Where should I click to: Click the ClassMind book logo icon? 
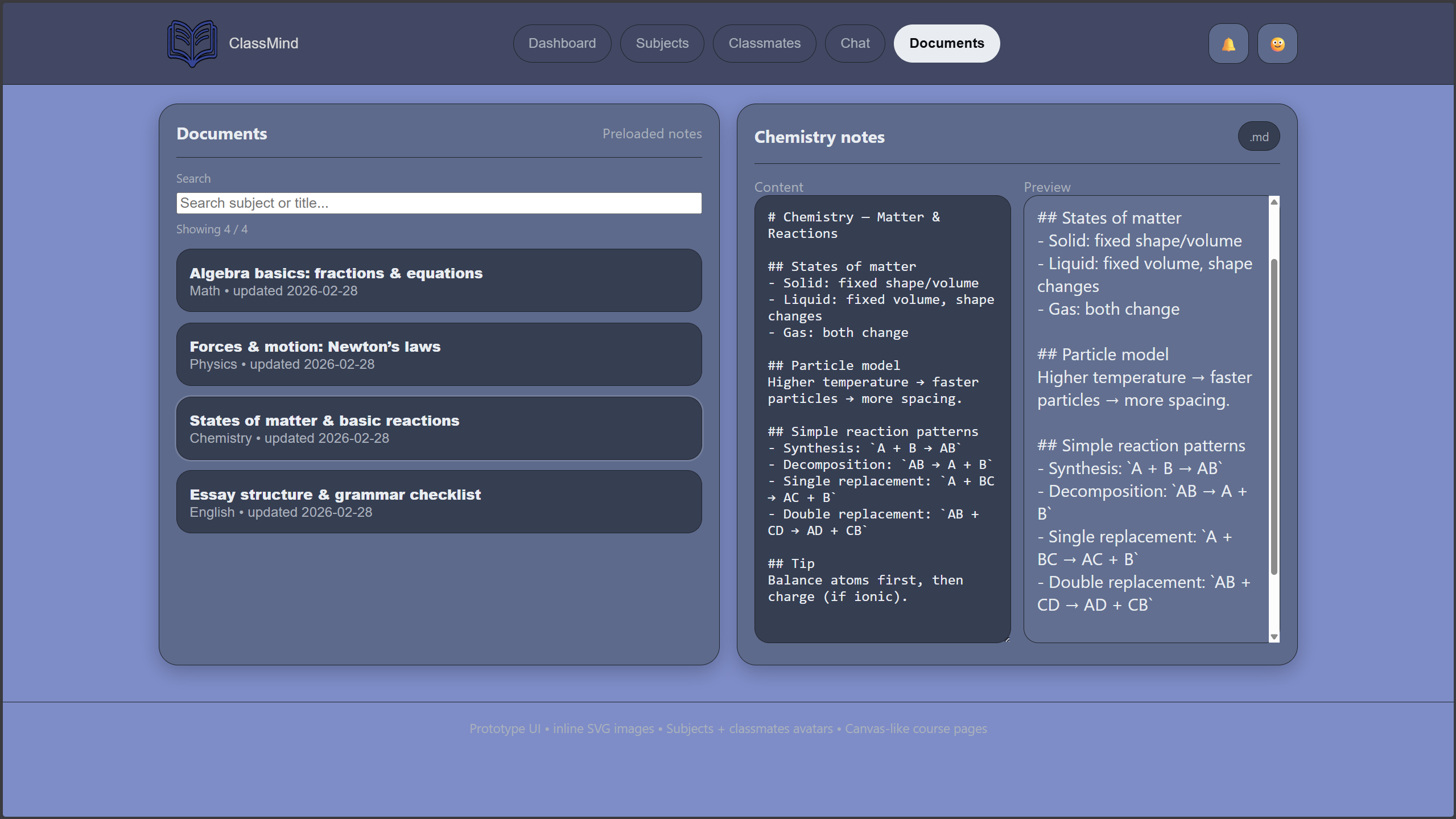coord(192,44)
